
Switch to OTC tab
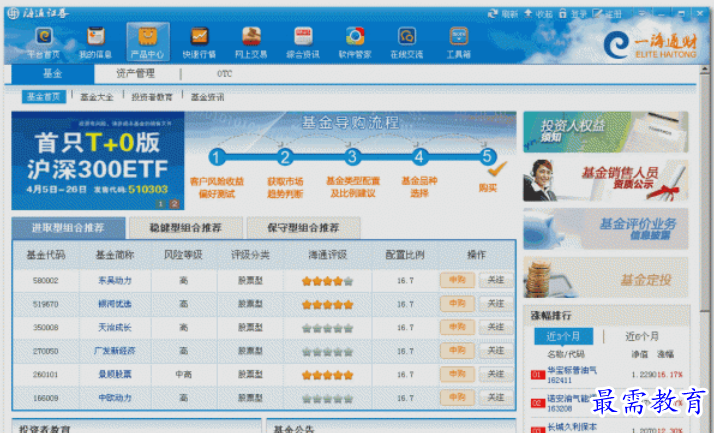[224, 74]
